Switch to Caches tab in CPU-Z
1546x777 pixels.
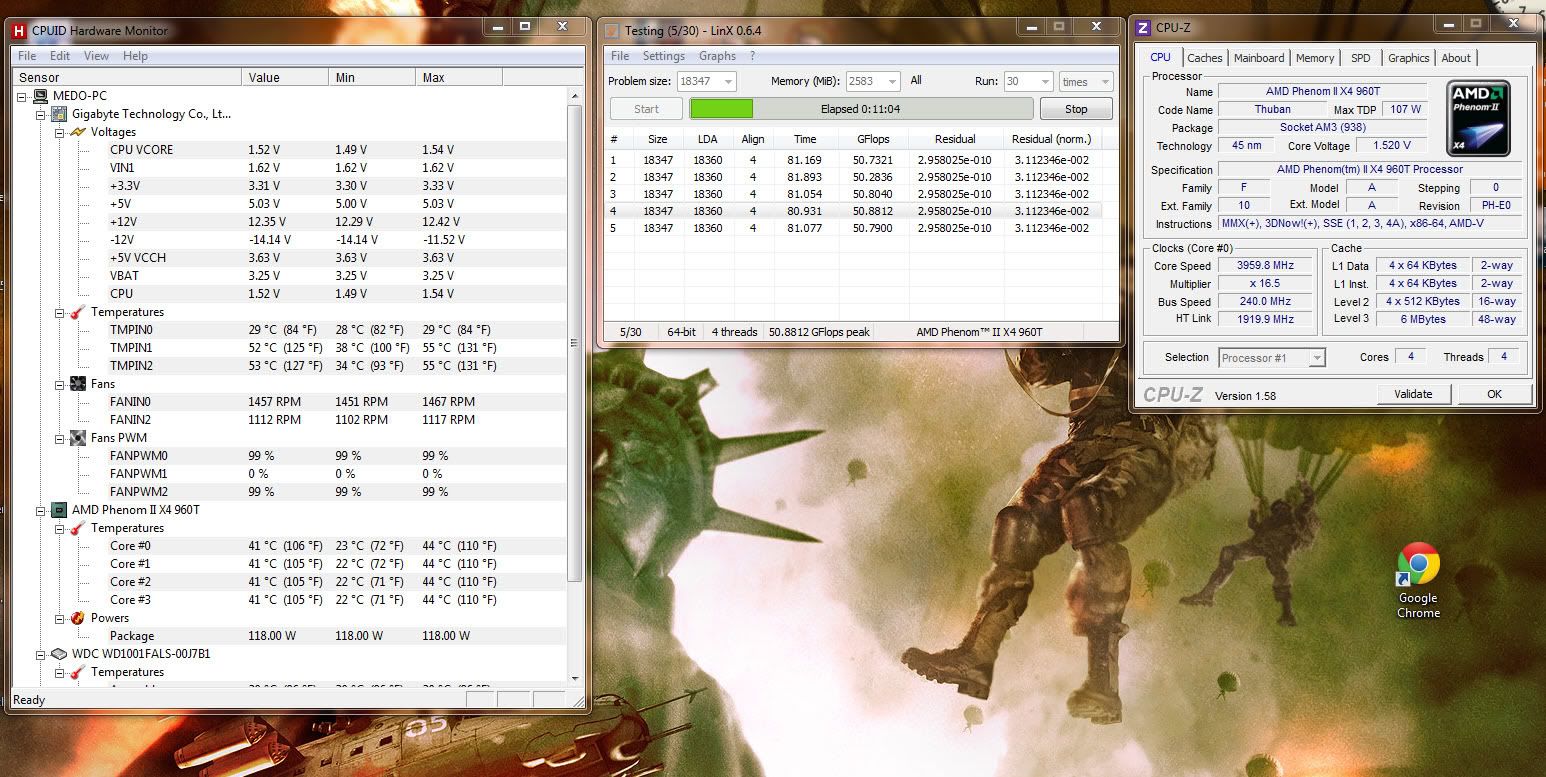[1204, 58]
